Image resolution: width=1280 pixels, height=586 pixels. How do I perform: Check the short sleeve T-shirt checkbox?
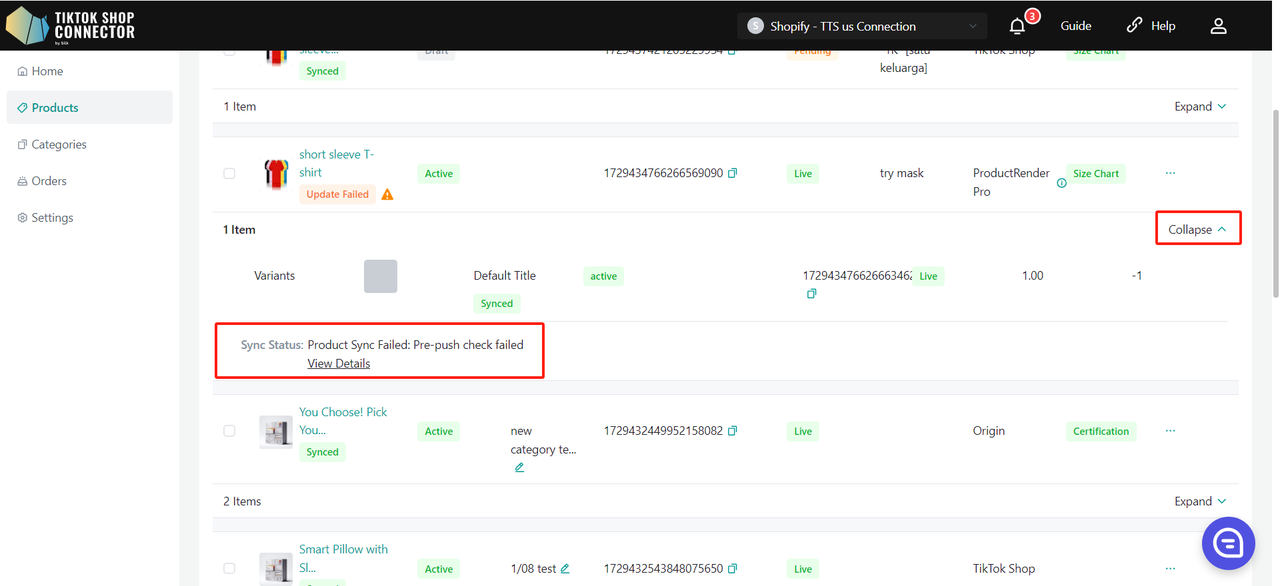(x=229, y=173)
